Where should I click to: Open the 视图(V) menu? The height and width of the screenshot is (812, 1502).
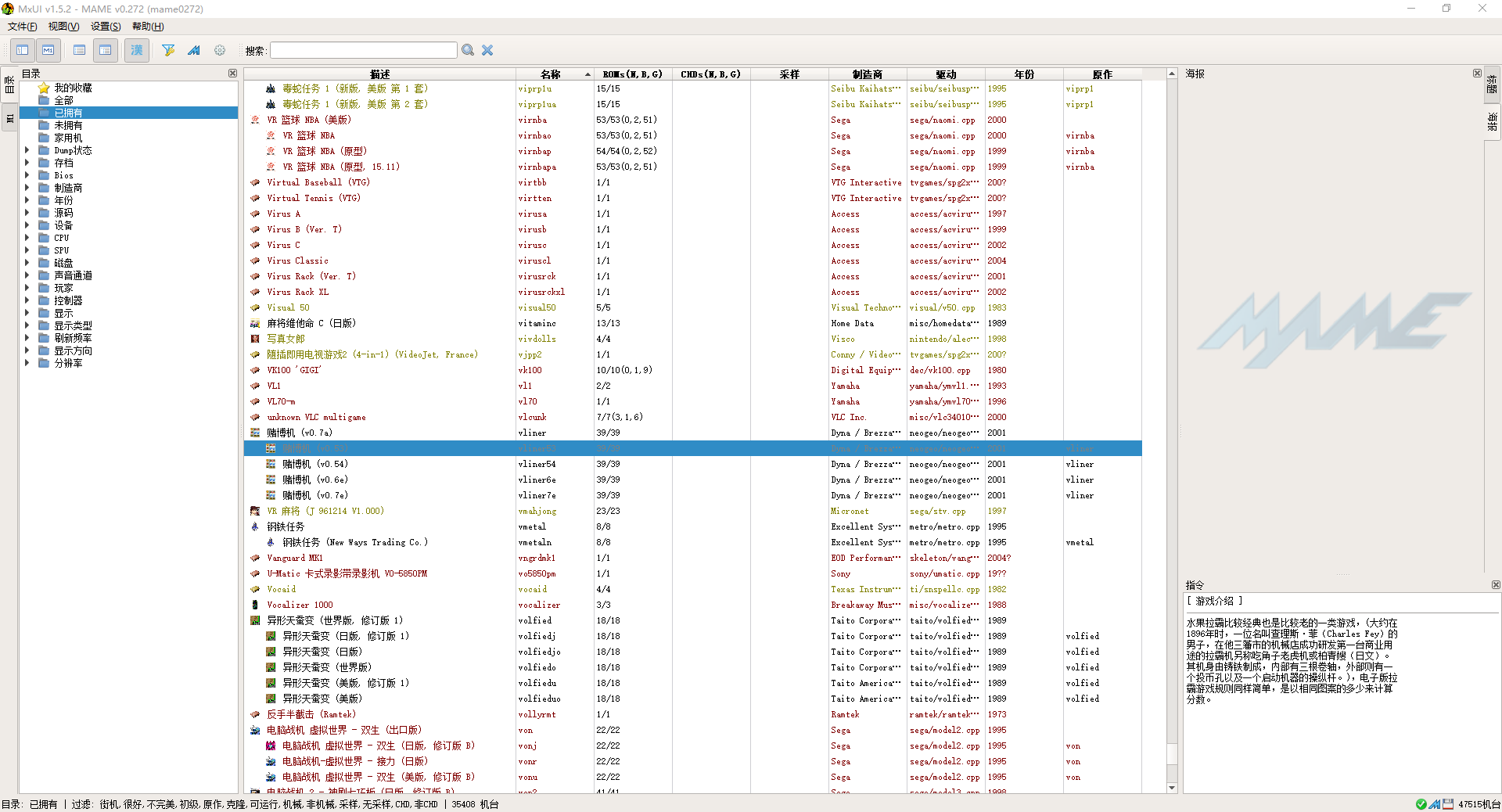pos(64,27)
